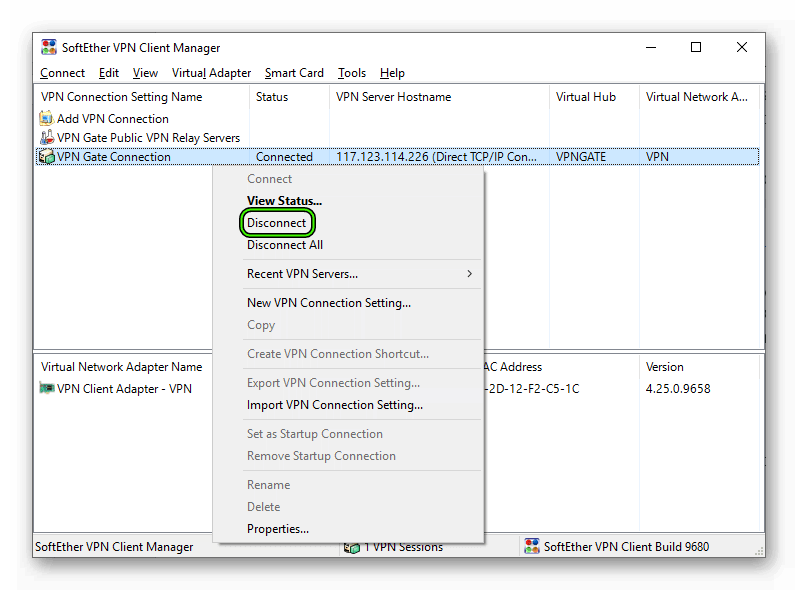Screen dimensions: 798x590
Task: Minimize the SoftEther VPN Client Manager window
Action: point(651,47)
